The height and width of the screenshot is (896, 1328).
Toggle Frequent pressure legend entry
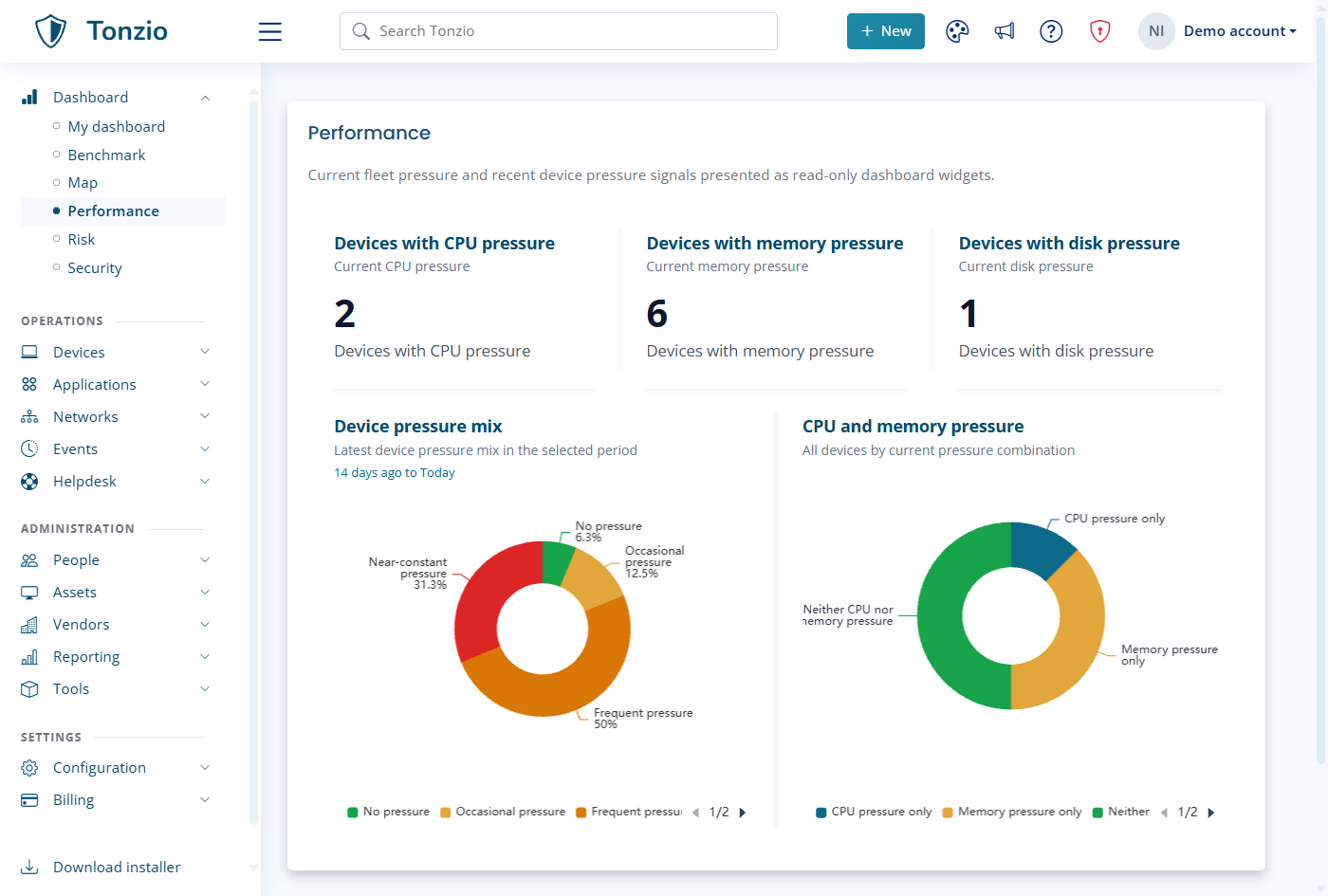[629, 812]
